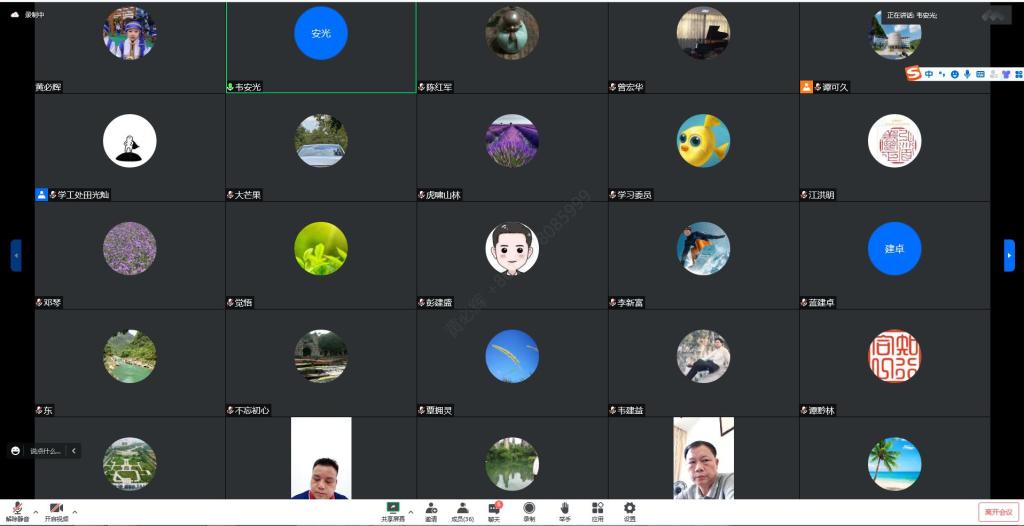The width and height of the screenshot is (1024, 526).
Task: Turn on camera with 开启视频
Action: tap(56, 511)
